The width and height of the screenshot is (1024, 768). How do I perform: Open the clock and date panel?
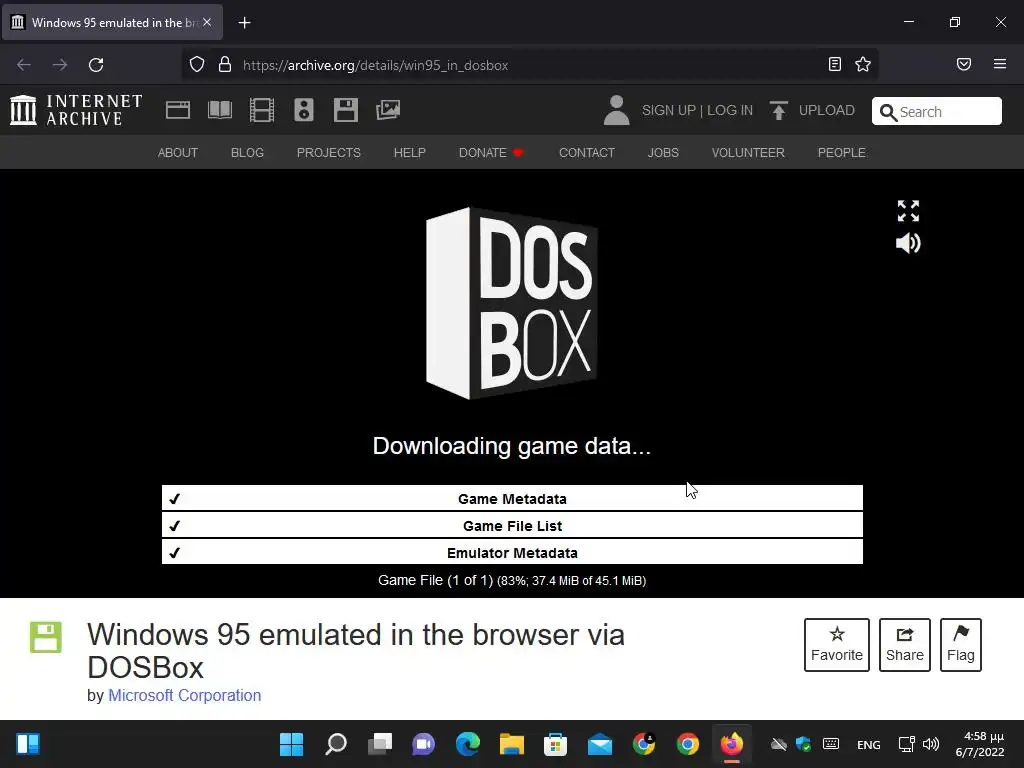(980, 744)
